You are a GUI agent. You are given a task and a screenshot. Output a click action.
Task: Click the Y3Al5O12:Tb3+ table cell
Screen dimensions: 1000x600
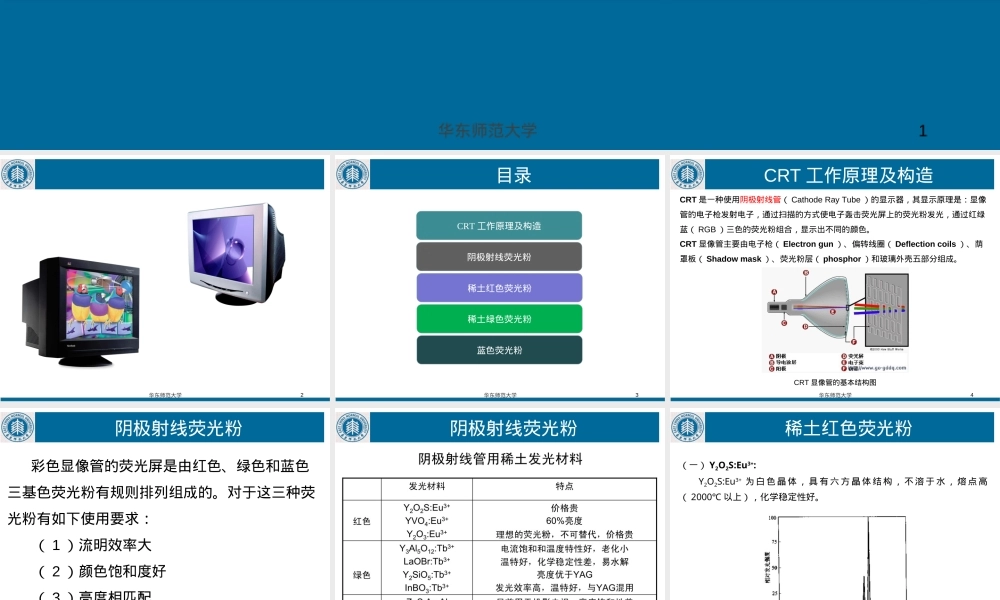click(427, 548)
